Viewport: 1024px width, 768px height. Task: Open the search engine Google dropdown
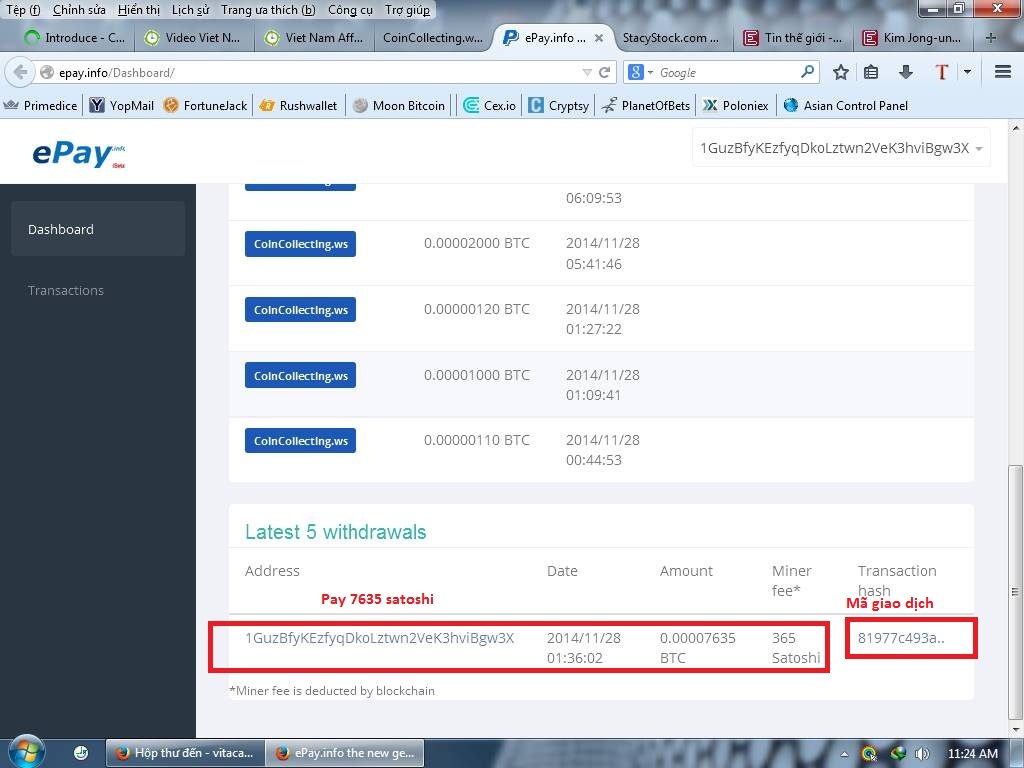(640, 72)
